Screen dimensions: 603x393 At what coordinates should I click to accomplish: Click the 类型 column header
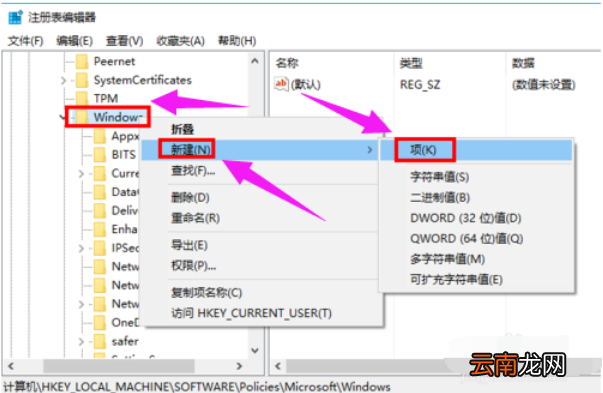click(411, 63)
